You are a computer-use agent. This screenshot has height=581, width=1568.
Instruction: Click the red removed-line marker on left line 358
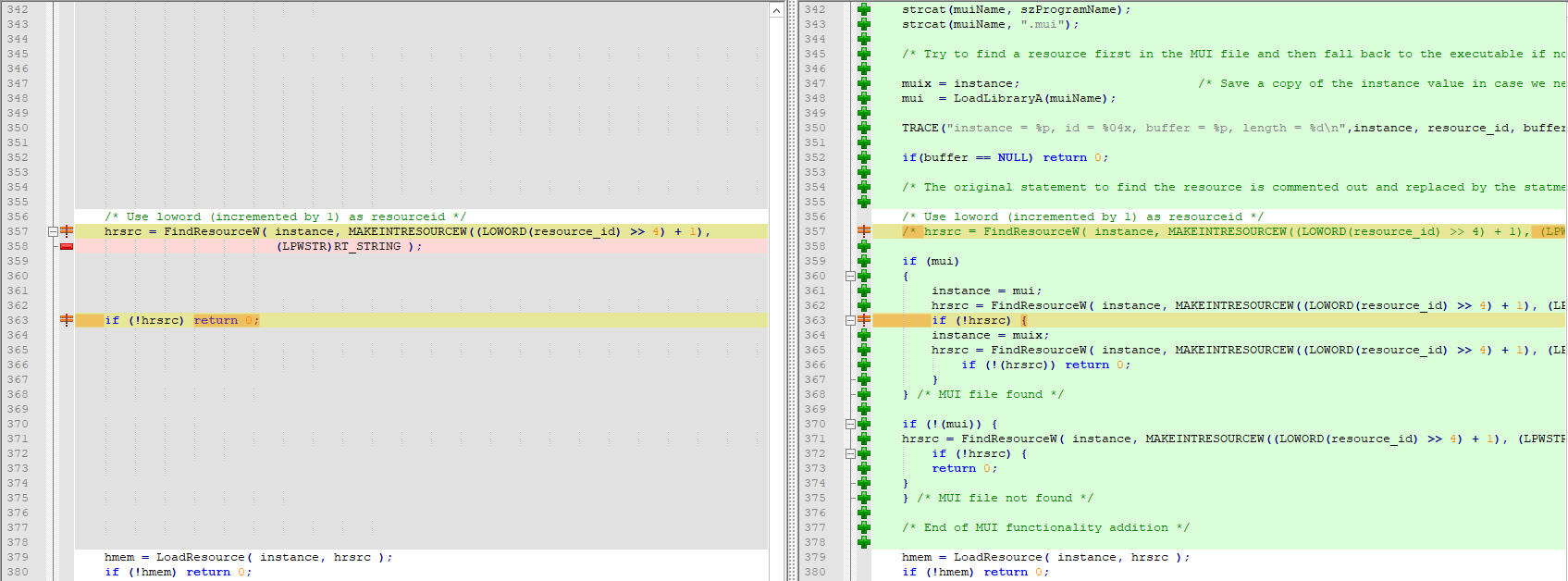coord(67,246)
